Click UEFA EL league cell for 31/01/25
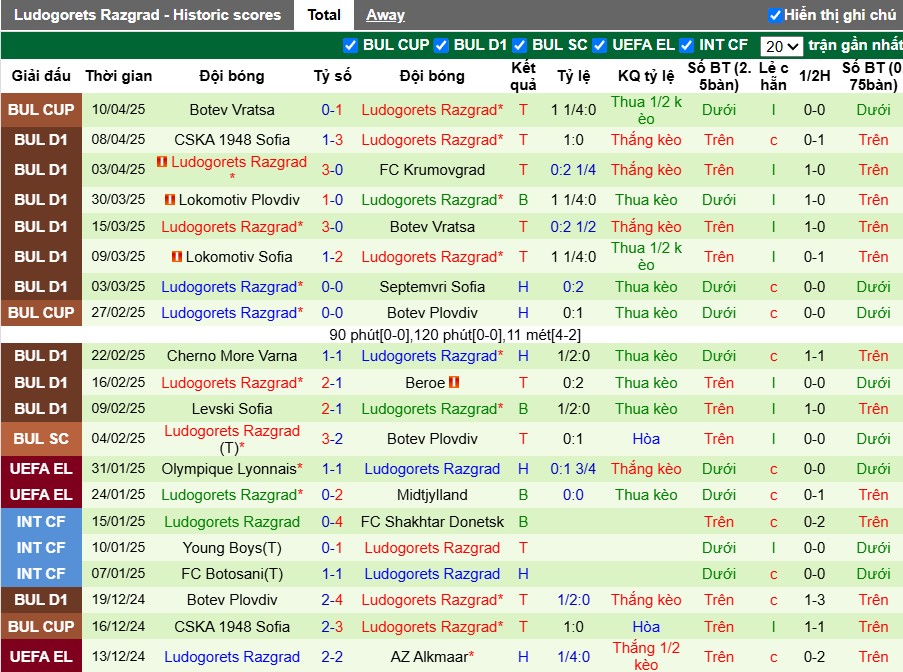Screen dimensions: 903x672 tap(41, 469)
